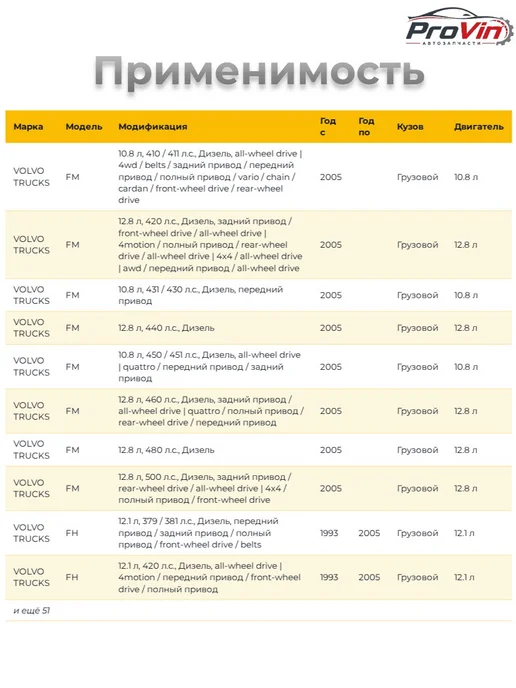Image resolution: width=516 pixels, height=688 pixels.
Task: Click the Кузов column header
Action: (410, 127)
